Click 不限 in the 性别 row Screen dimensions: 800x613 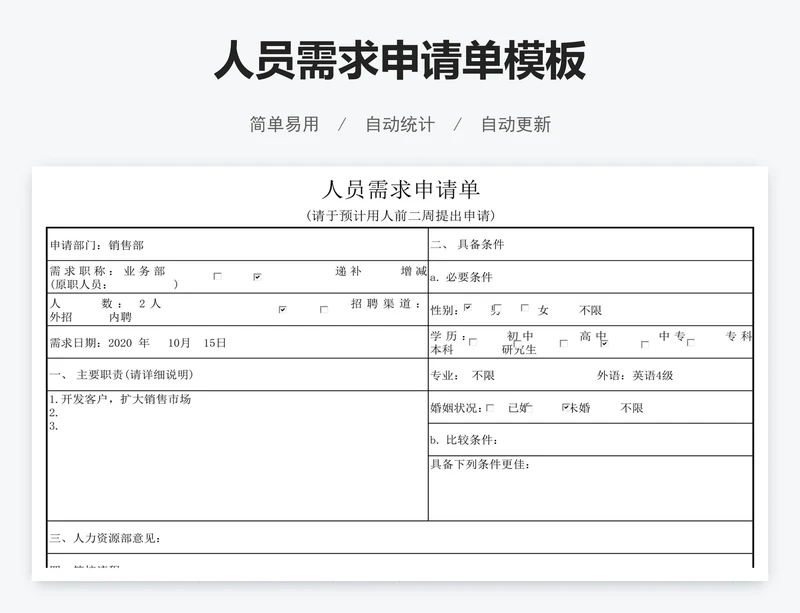coord(590,310)
